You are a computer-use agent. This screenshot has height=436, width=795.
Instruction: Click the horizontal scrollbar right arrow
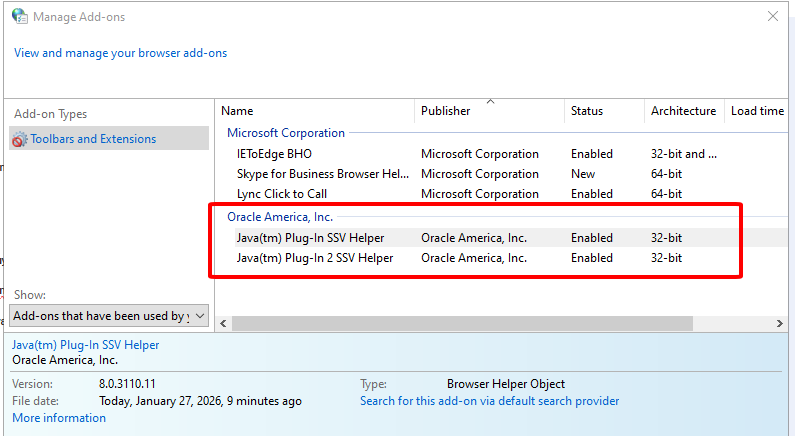point(780,324)
